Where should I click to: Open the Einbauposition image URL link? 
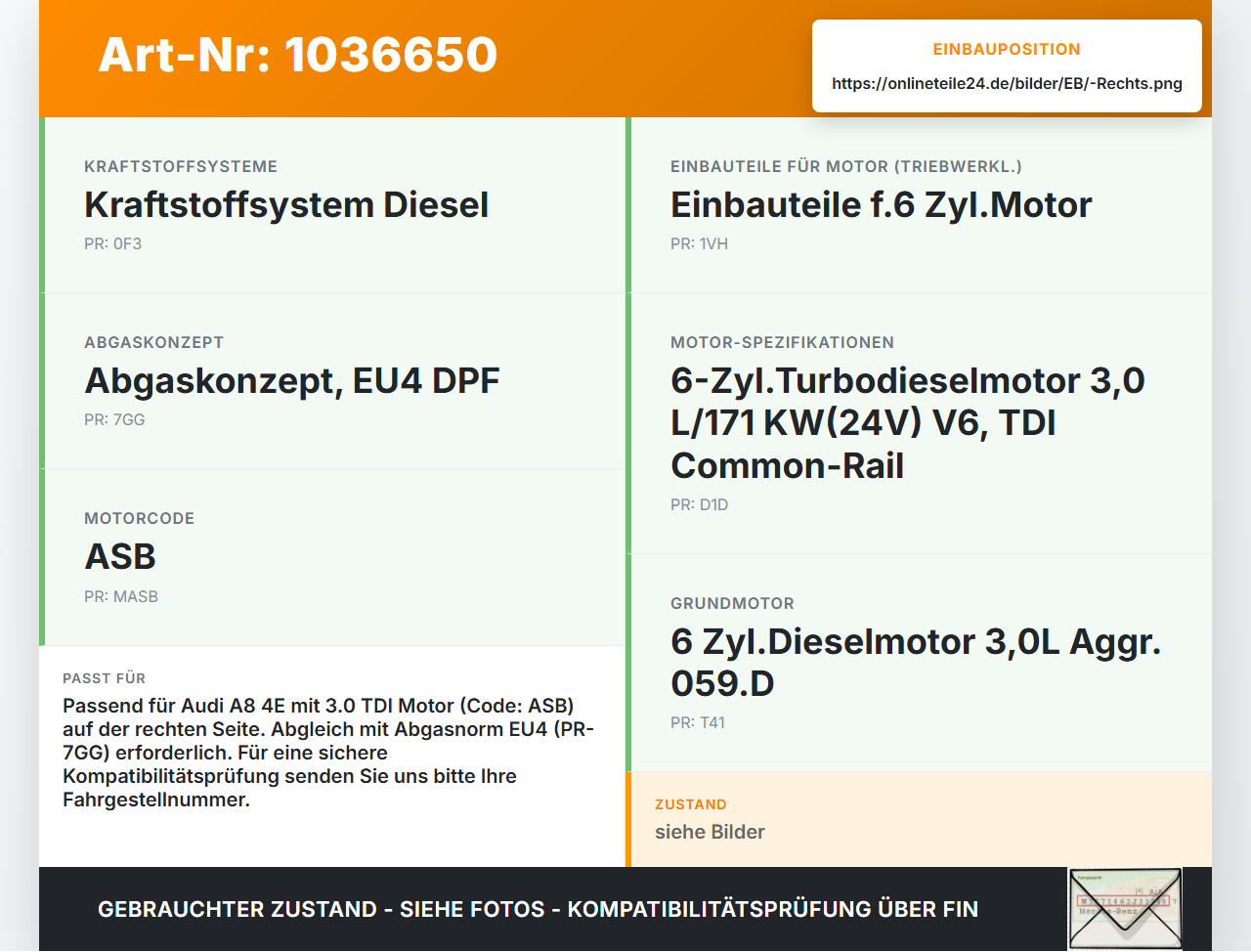[x=1007, y=84]
